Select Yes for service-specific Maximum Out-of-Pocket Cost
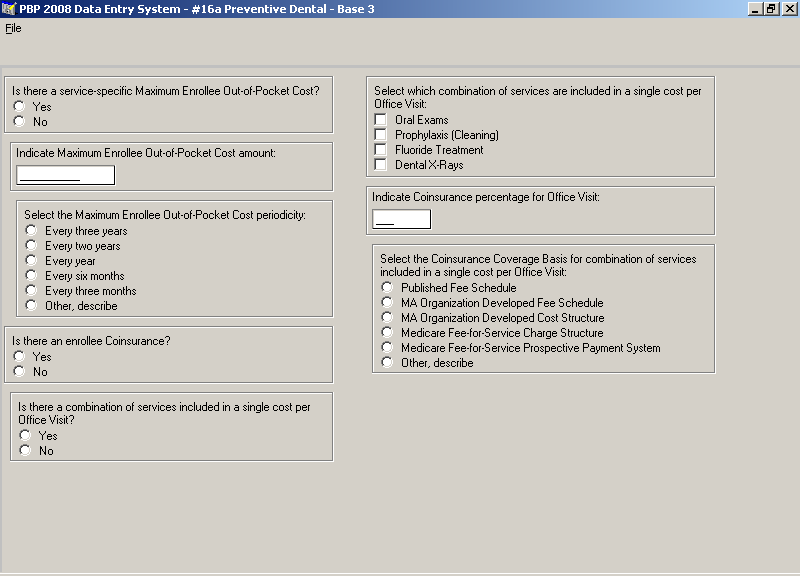Screen dimensions: 800x576 (19, 106)
